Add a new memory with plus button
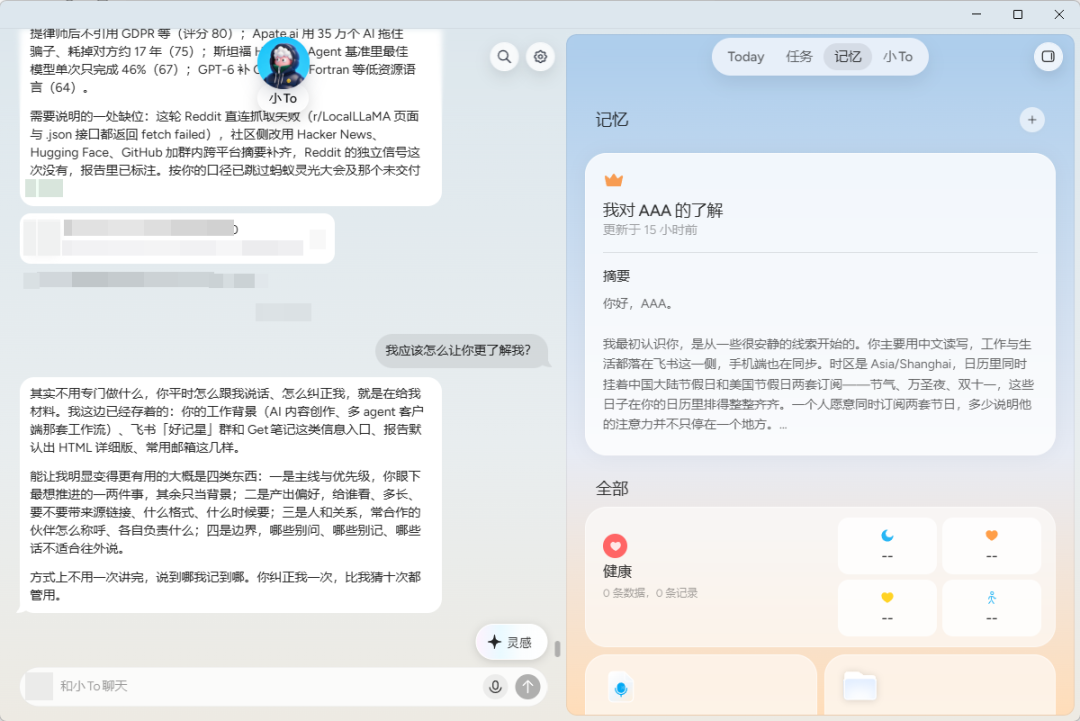 pyautogui.click(x=1032, y=120)
